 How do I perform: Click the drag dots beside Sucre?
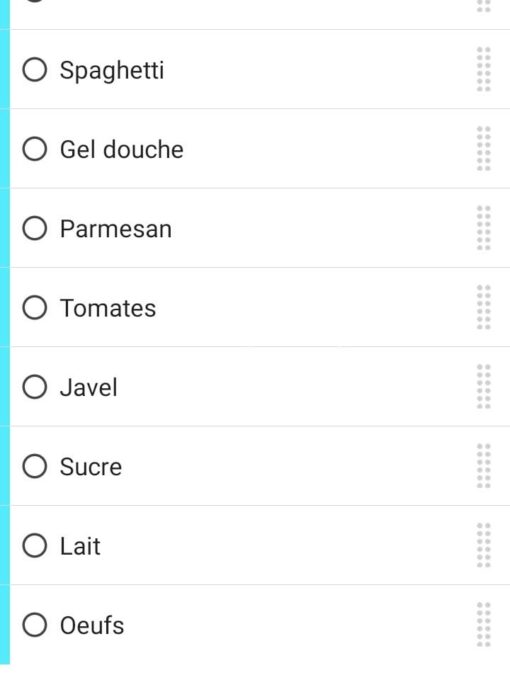(484, 466)
